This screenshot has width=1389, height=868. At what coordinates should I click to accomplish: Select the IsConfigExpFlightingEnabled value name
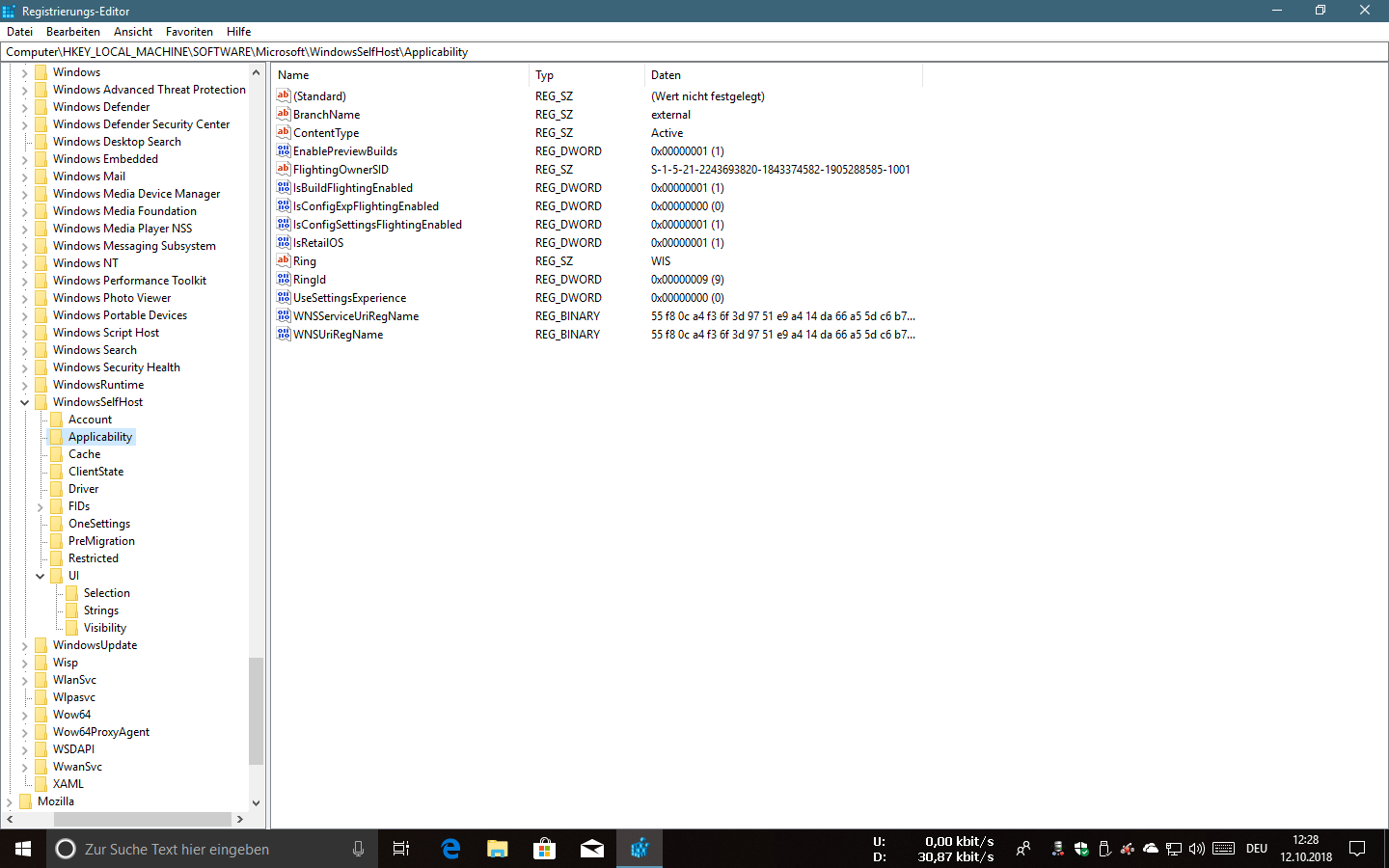pos(367,206)
